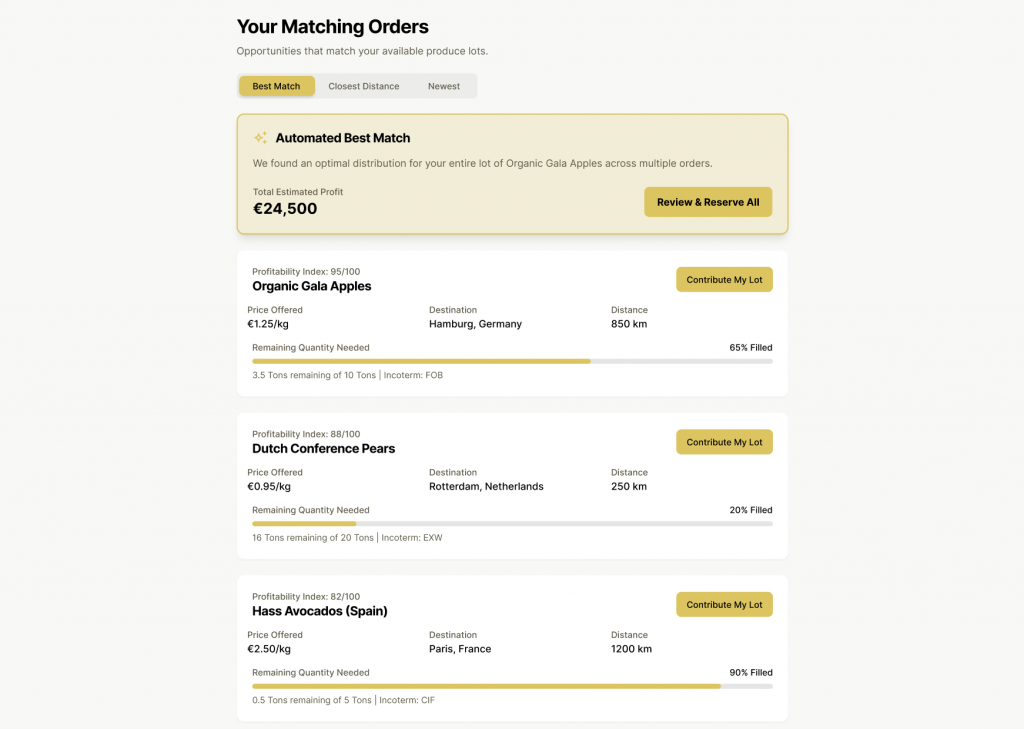This screenshot has height=729, width=1024.
Task: Contribute your lot to Organic Gala Apples order
Action: click(723, 279)
